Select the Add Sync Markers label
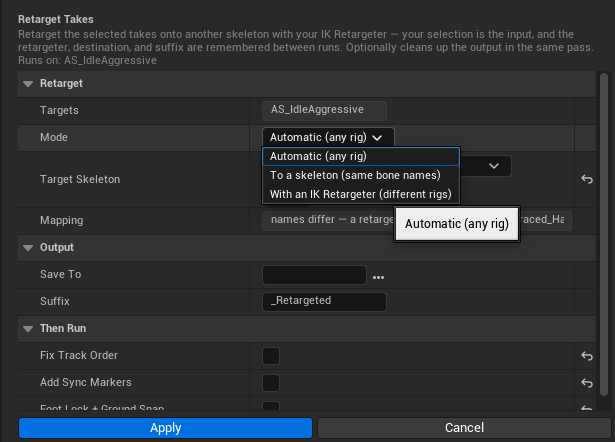Image resolution: width=615 pixels, height=442 pixels. [x=86, y=382]
